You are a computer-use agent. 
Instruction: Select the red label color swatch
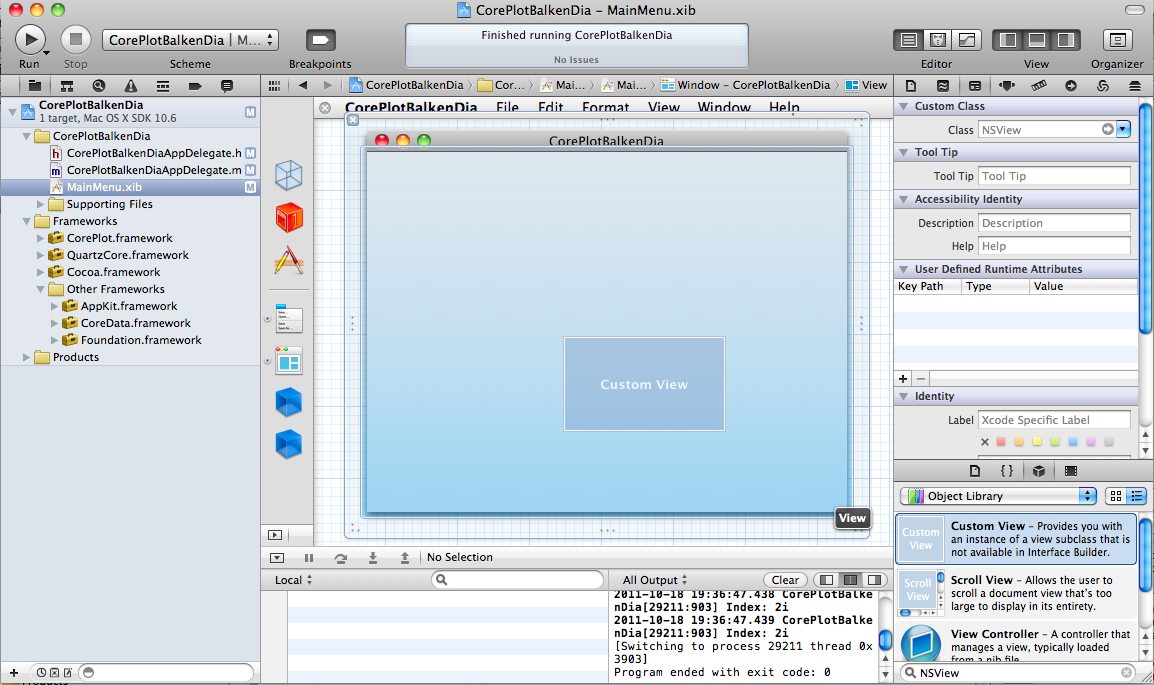coord(1001,442)
